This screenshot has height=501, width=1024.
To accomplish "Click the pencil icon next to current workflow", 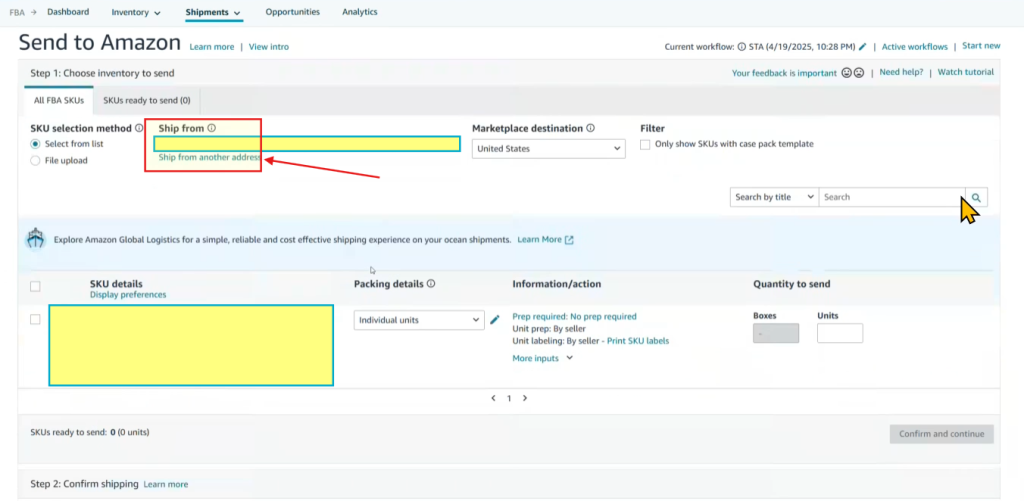I will pos(863,47).
